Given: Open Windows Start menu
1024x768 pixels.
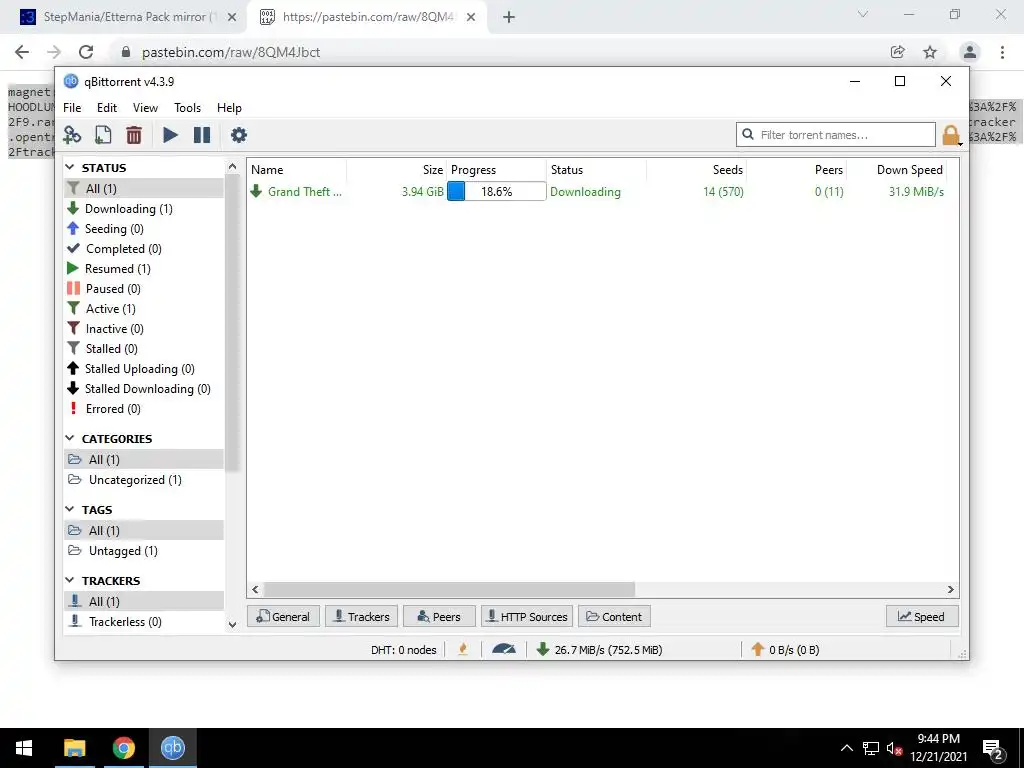Looking at the screenshot, I should 24,748.
